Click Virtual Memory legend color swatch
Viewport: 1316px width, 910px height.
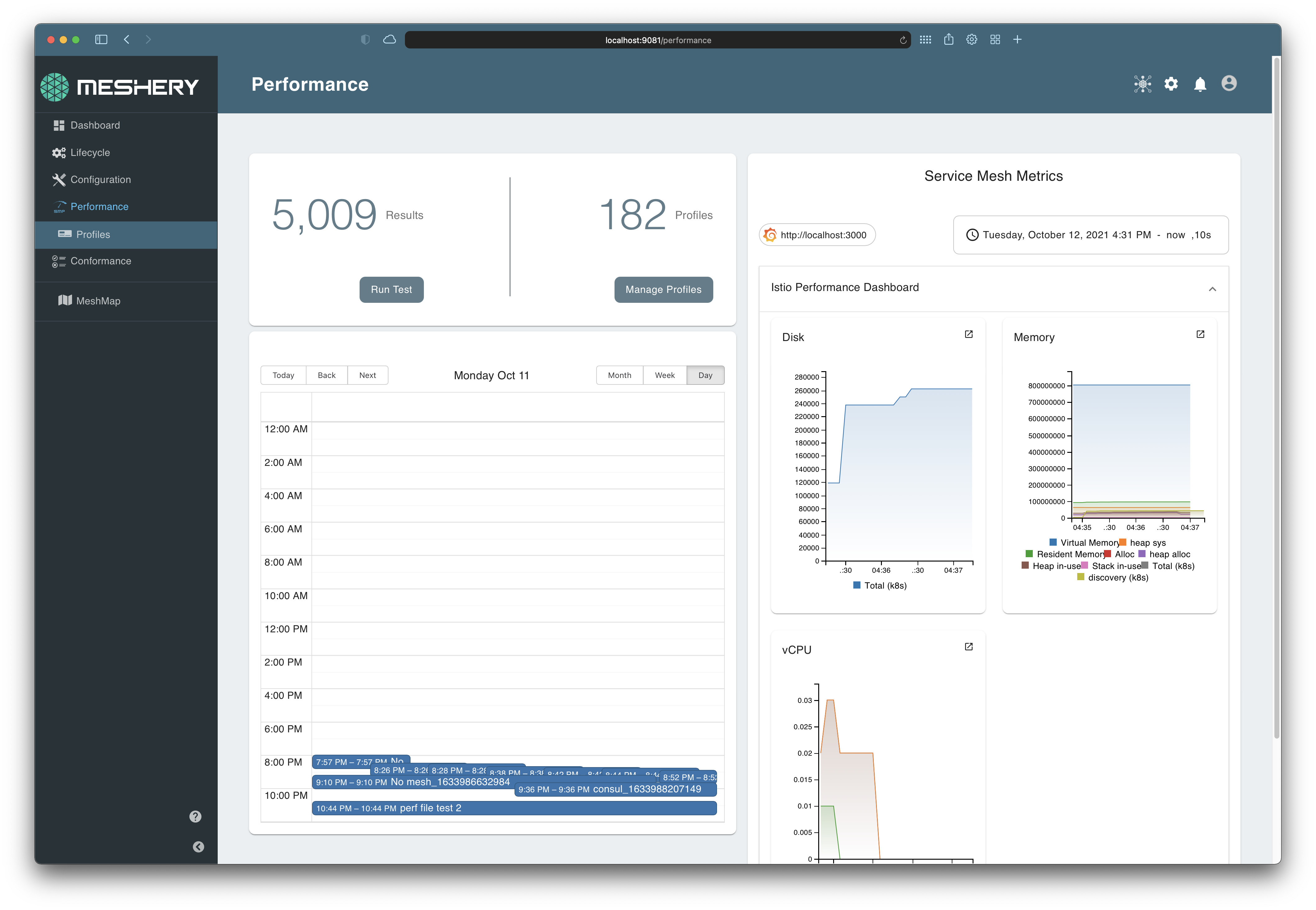point(1053,542)
